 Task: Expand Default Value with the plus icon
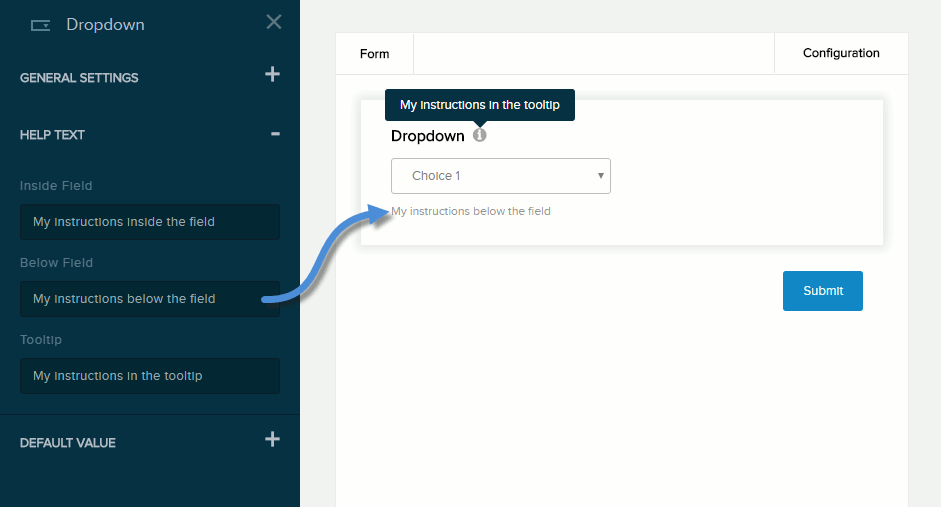pos(272,440)
